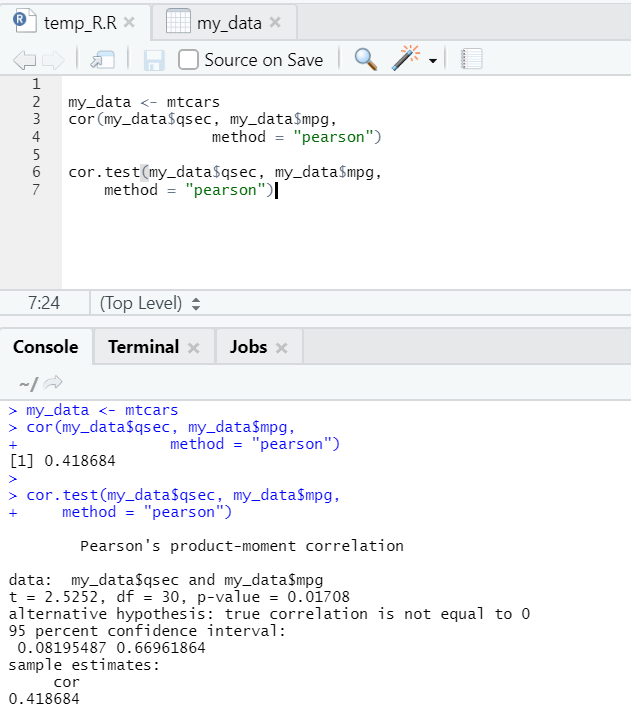Image resolution: width=631 pixels, height=710 pixels.
Task: Enable the Source on Save checkbox
Action: pos(188,60)
